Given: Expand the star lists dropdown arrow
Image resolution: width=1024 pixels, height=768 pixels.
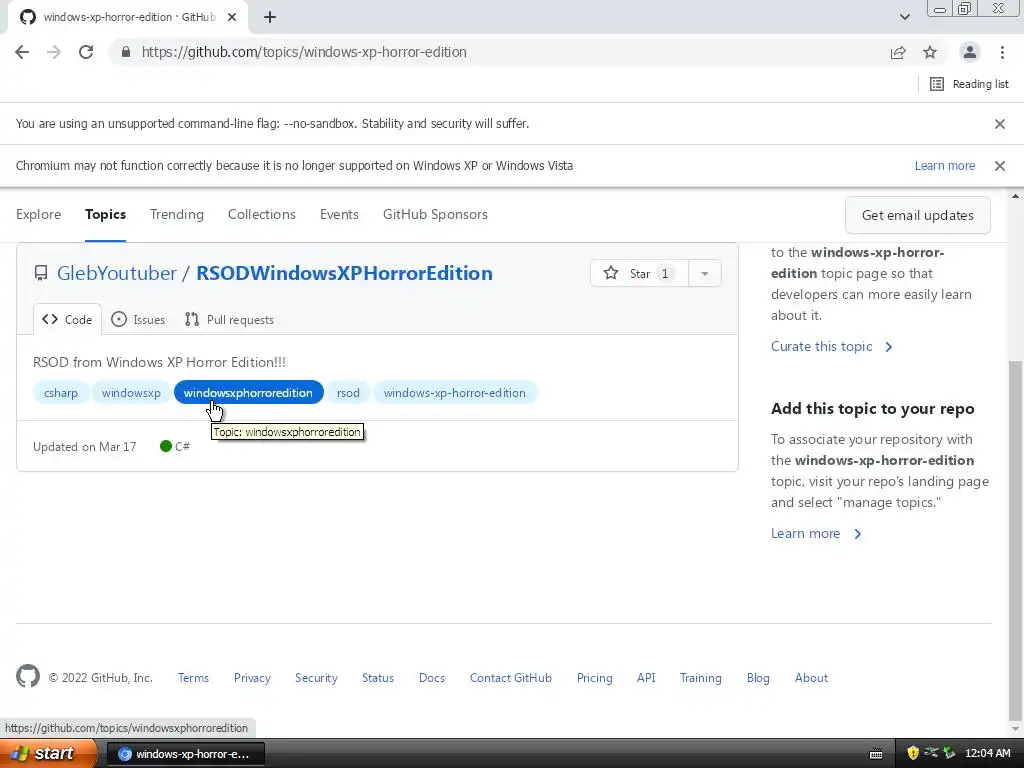Looking at the screenshot, I should coord(705,274).
